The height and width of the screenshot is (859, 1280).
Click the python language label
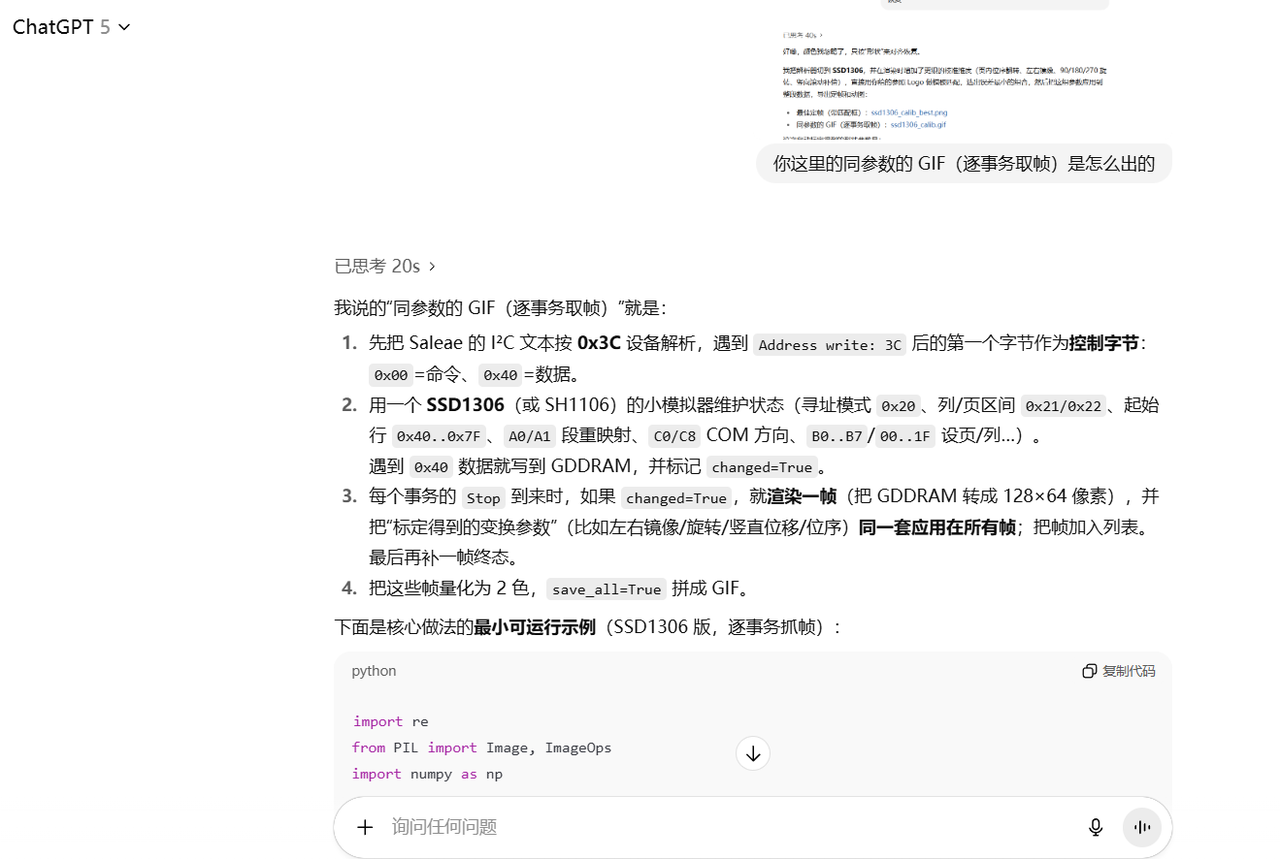[x=374, y=671]
